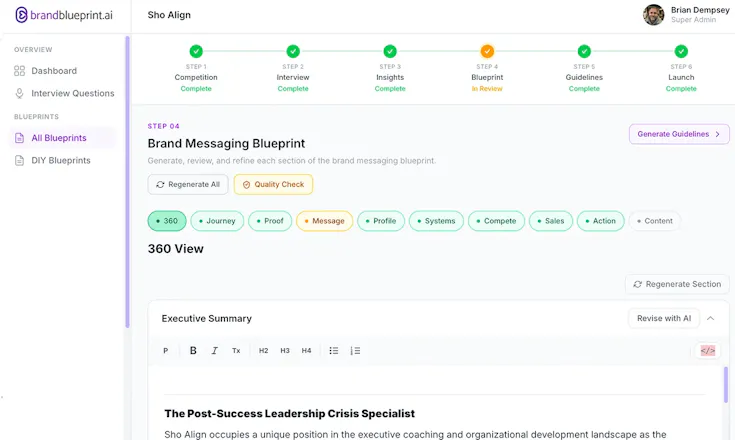Insert a numbered list
The height and width of the screenshot is (440, 735).
coord(355,351)
